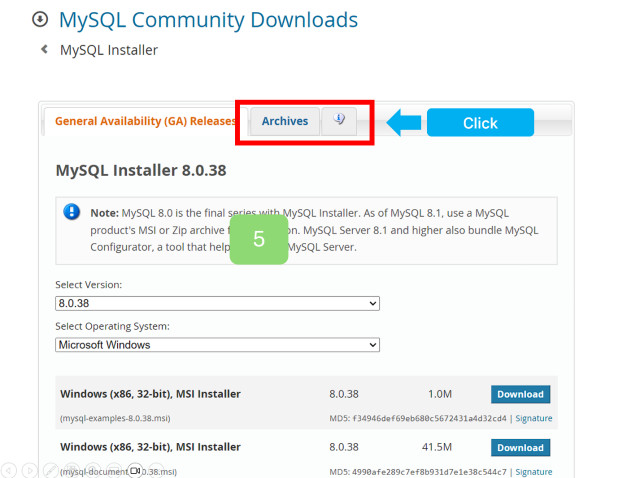Click MD5 f34946def69eb680c5672431a4d32cd4 text
Image resolution: width=640 pixels, height=478 pixels.
pos(418,418)
